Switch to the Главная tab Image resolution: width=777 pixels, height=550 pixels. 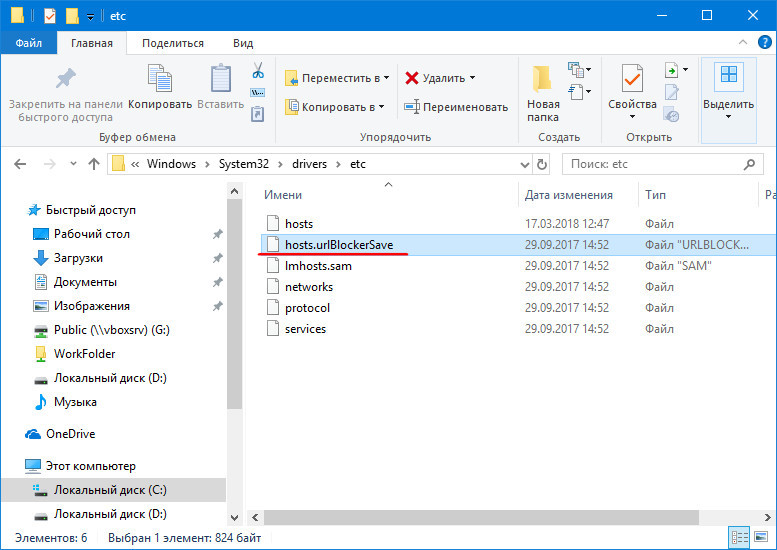92,43
